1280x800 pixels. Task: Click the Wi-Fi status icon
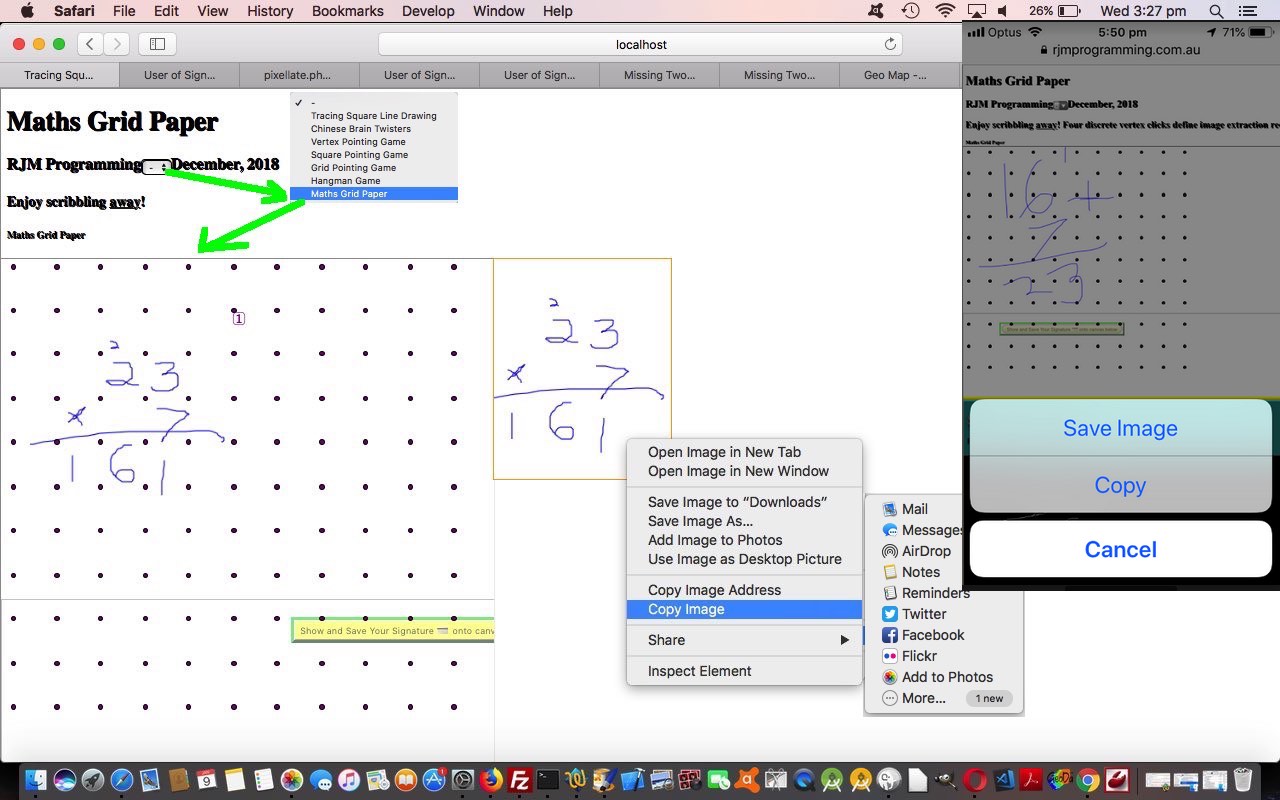945,11
